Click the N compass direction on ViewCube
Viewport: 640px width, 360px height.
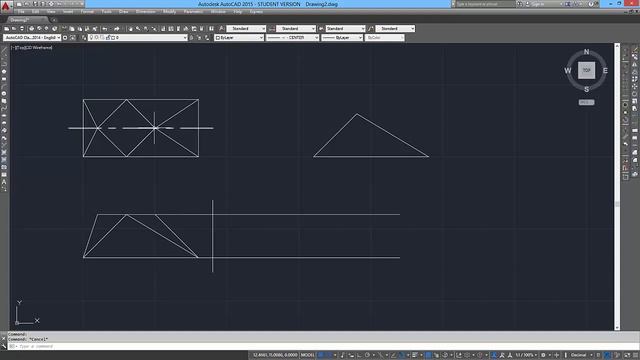click(587, 52)
